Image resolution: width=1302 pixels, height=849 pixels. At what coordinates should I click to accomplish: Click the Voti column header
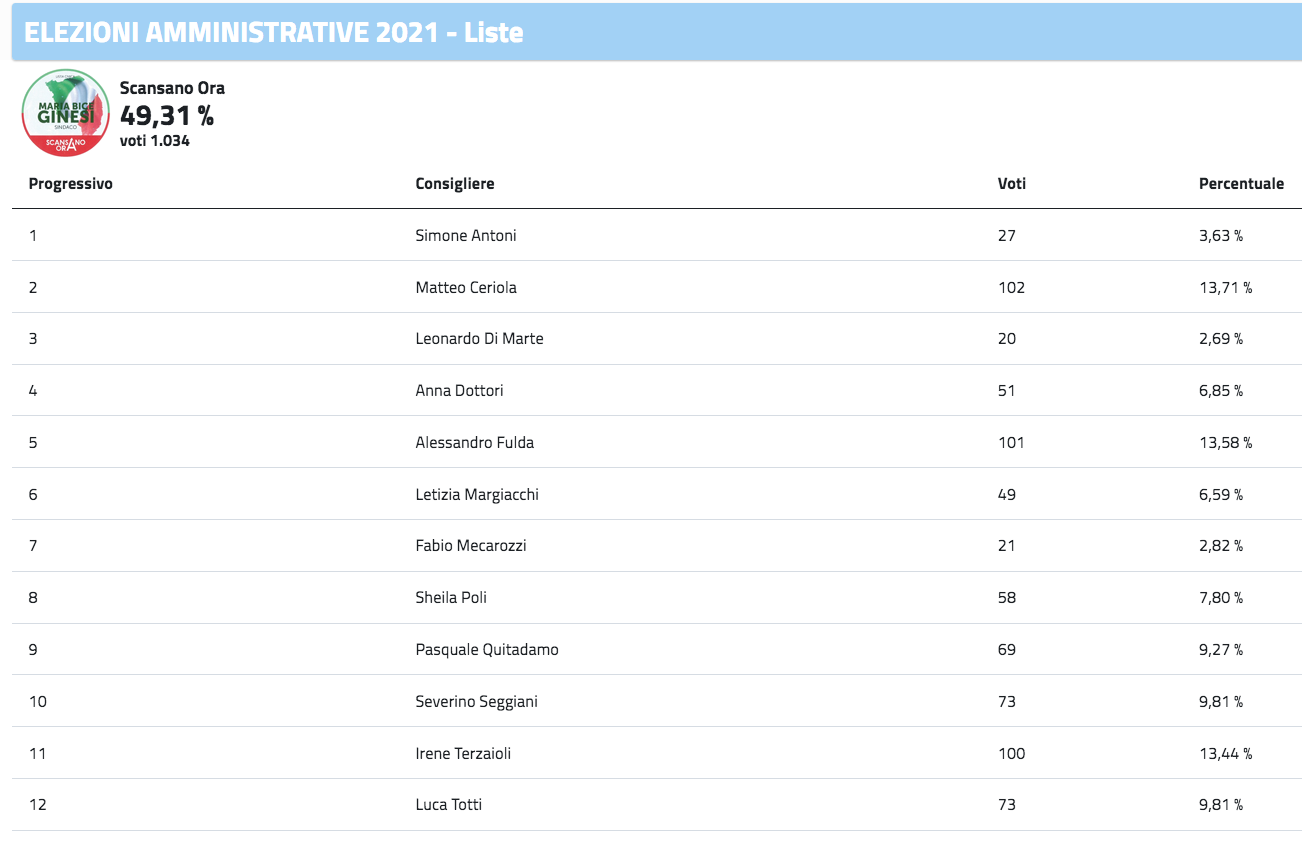[x=1012, y=184]
